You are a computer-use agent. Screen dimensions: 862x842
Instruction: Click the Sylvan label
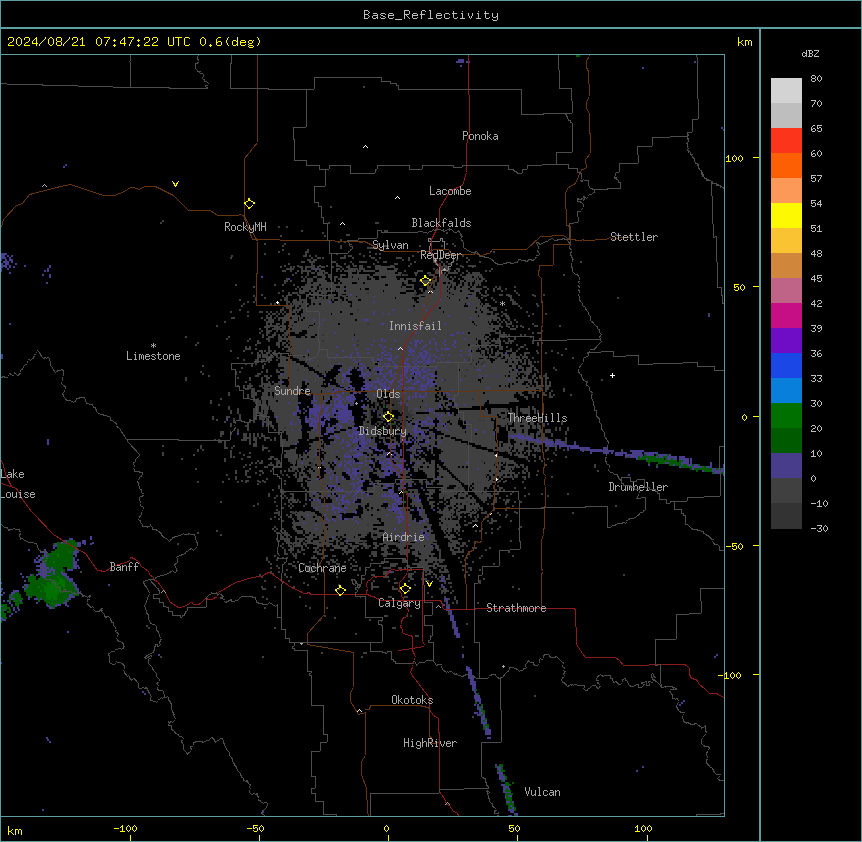click(x=390, y=245)
